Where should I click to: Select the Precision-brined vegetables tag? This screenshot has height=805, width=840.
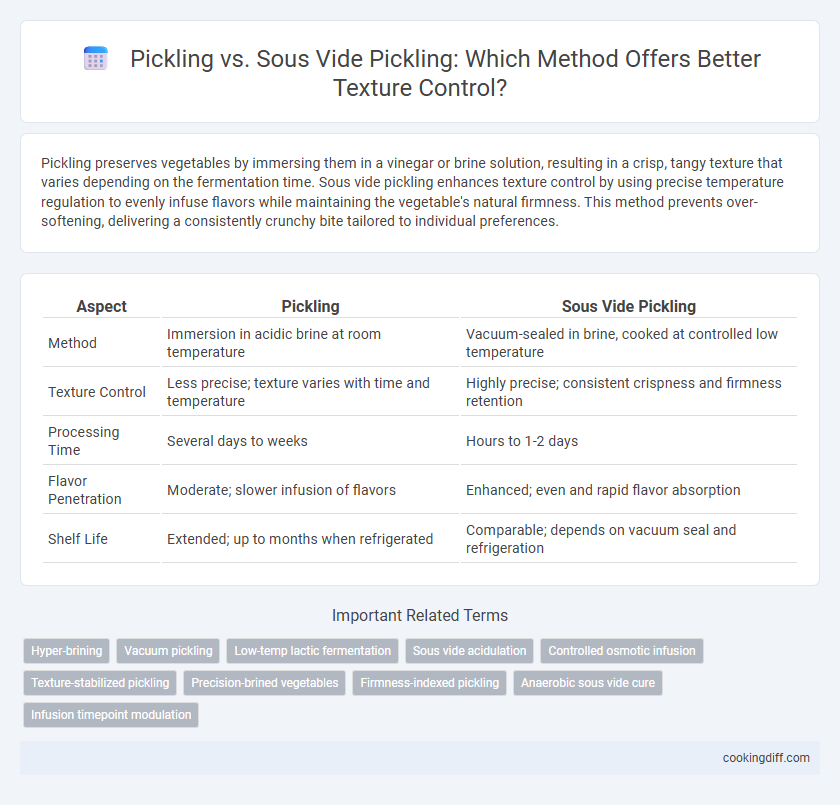265,683
